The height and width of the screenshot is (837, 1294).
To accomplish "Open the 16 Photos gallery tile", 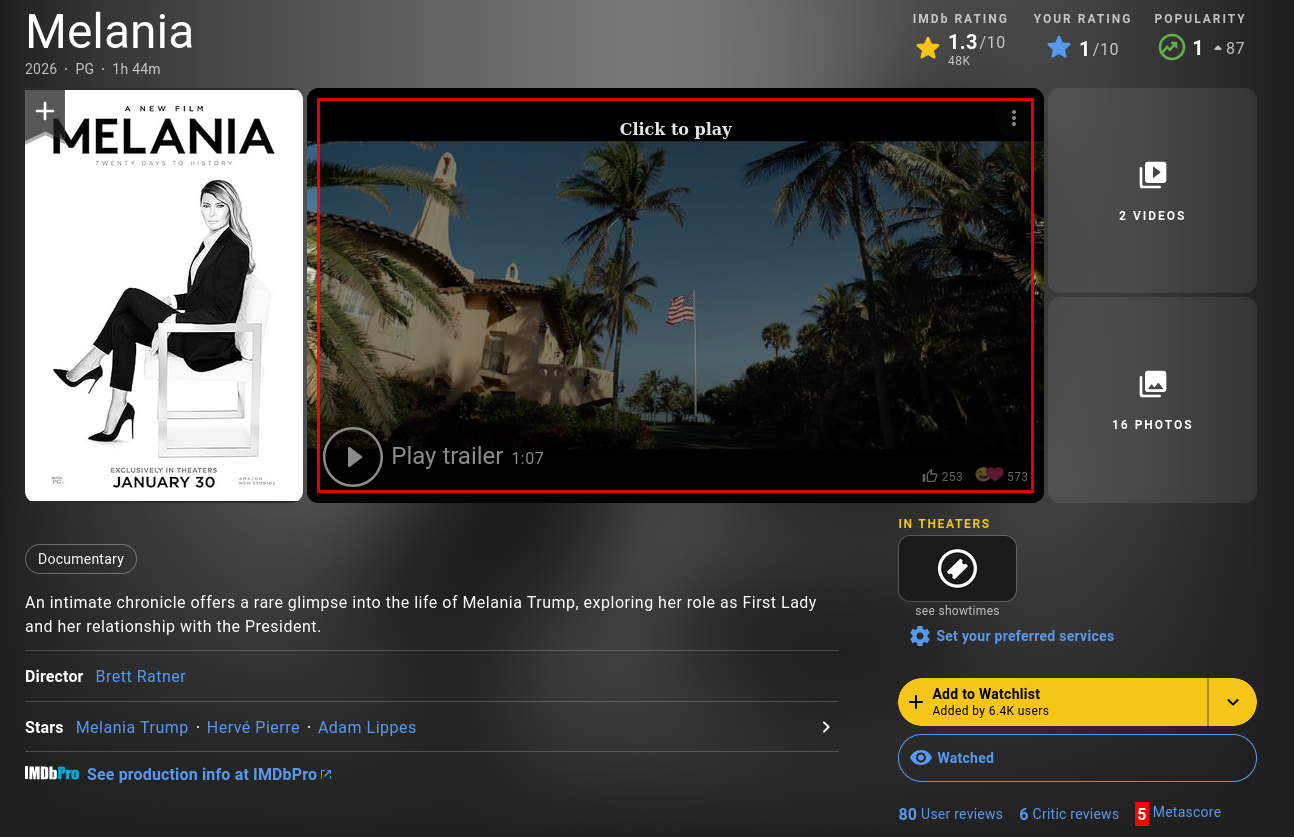I will tap(1152, 399).
